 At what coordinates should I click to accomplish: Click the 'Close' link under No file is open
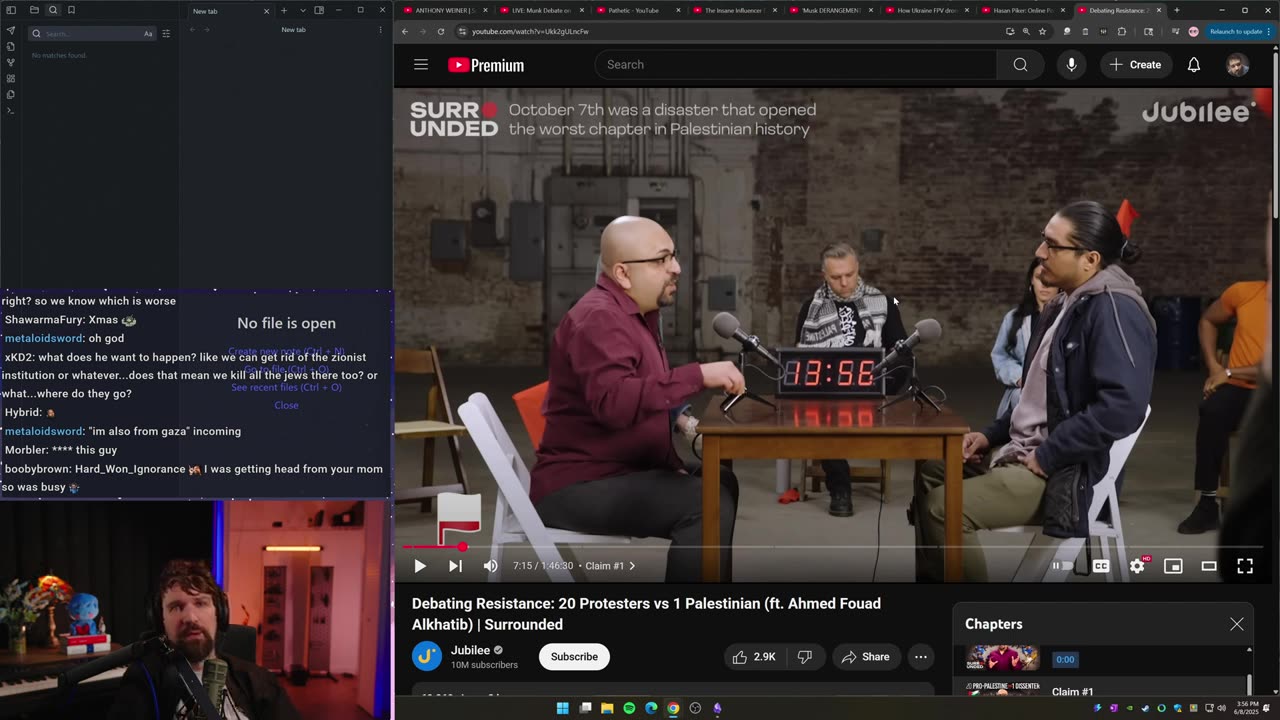(x=286, y=405)
